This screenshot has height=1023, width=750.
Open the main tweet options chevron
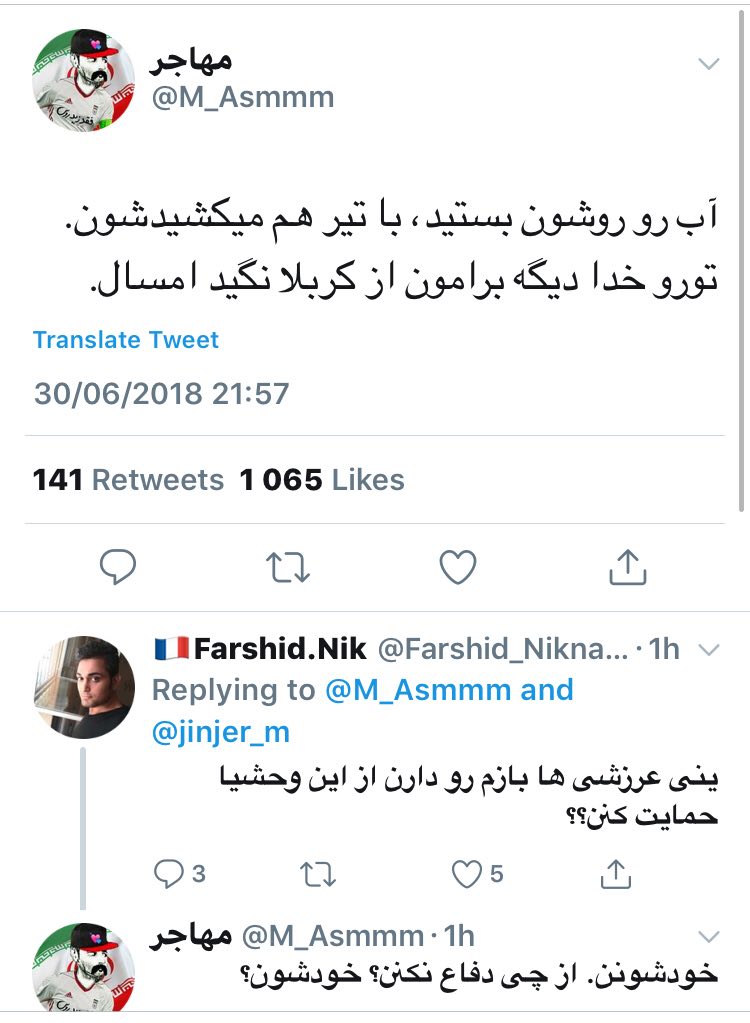click(708, 64)
